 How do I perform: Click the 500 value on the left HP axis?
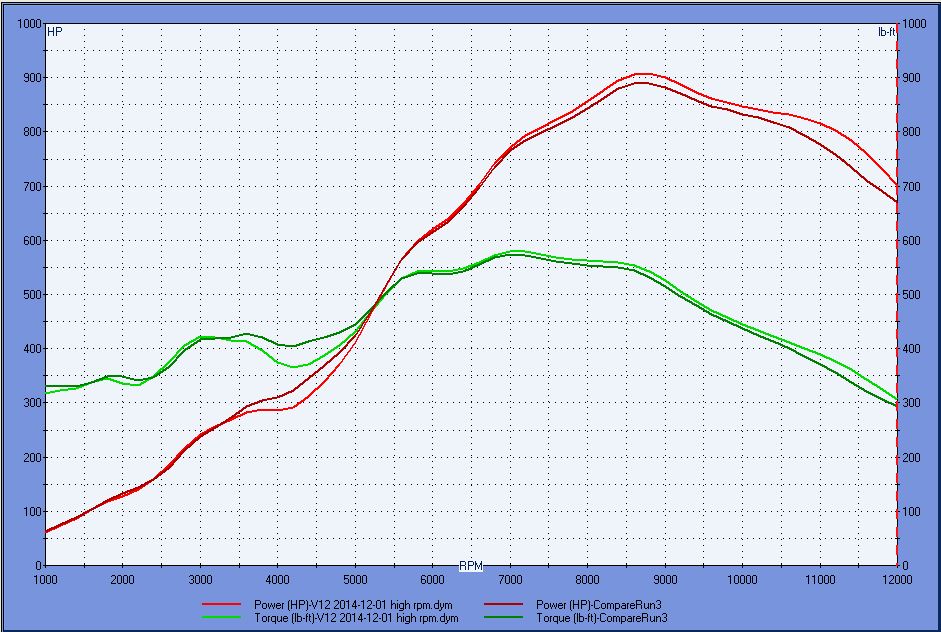[29, 295]
